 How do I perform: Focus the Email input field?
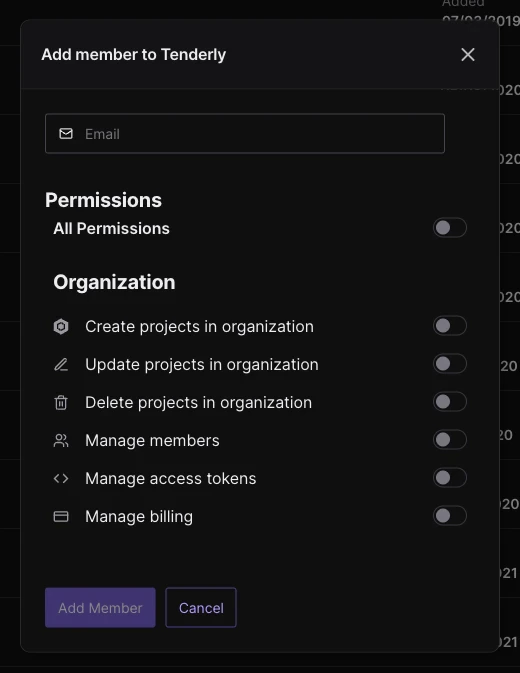click(245, 133)
